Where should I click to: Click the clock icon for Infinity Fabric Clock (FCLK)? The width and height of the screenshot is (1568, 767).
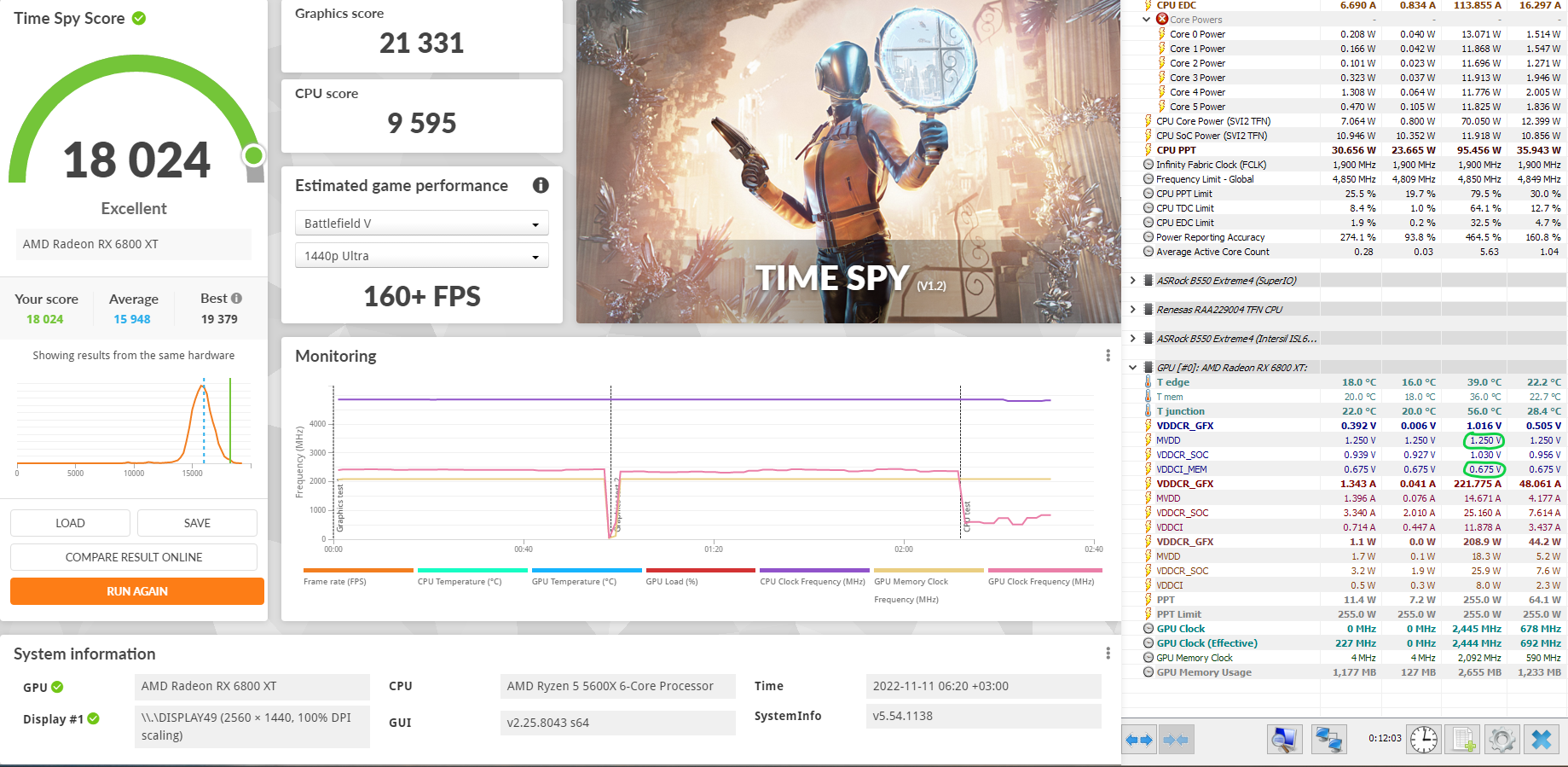point(1149,165)
